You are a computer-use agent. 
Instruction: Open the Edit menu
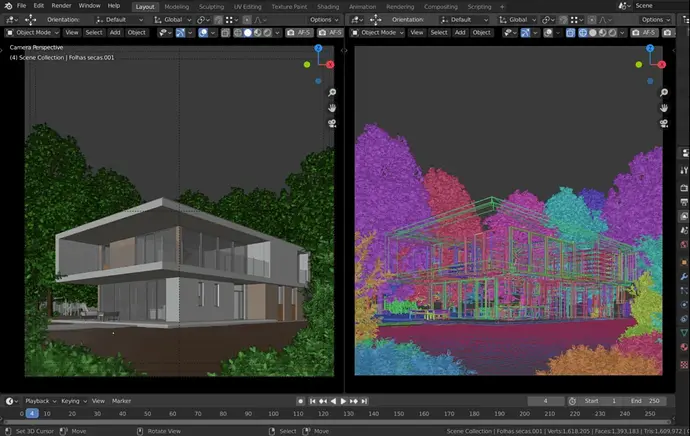(39, 6)
